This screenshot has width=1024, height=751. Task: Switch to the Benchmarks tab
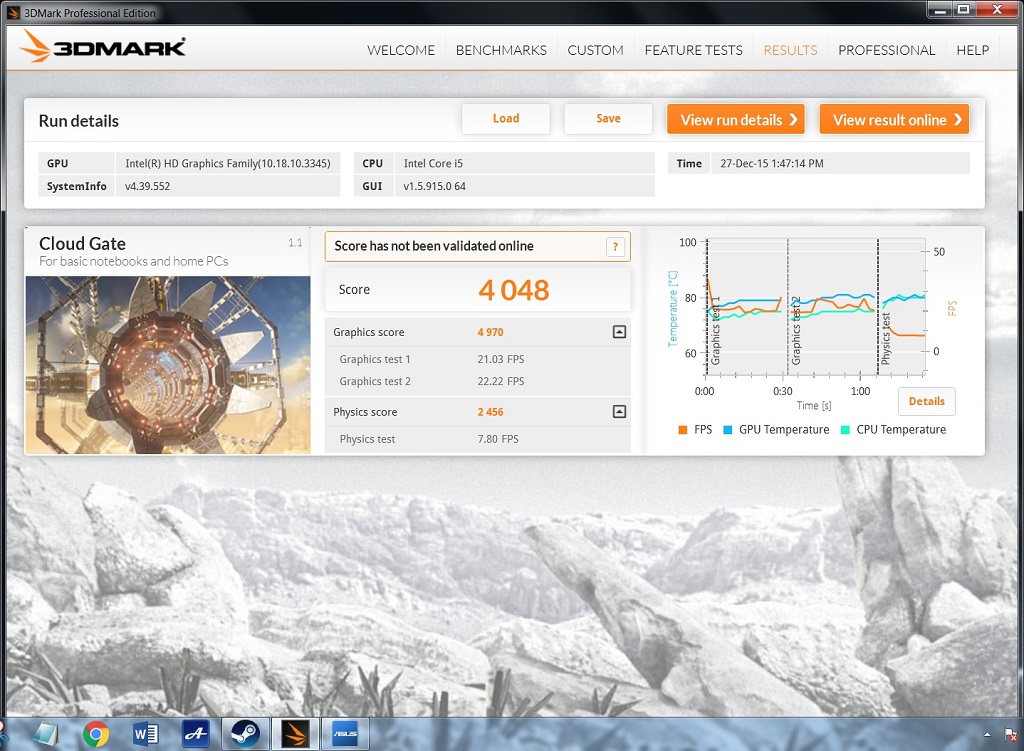pyautogui.click(x=501, y=50)
